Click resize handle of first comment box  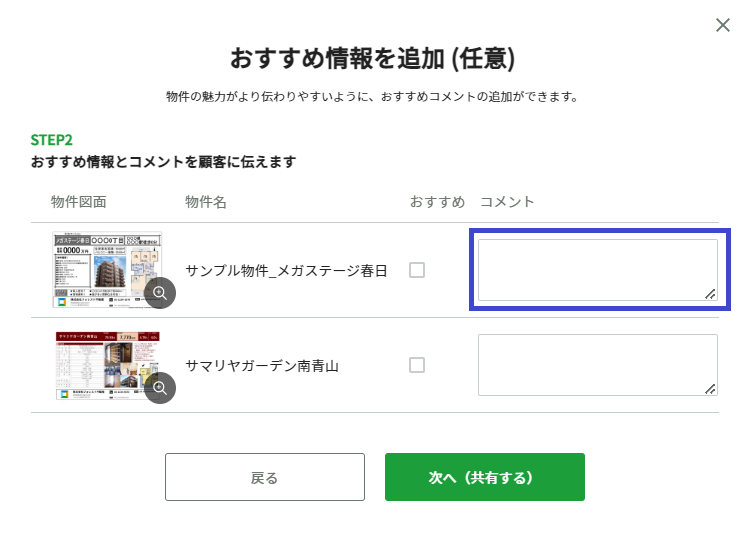point(710,294)
